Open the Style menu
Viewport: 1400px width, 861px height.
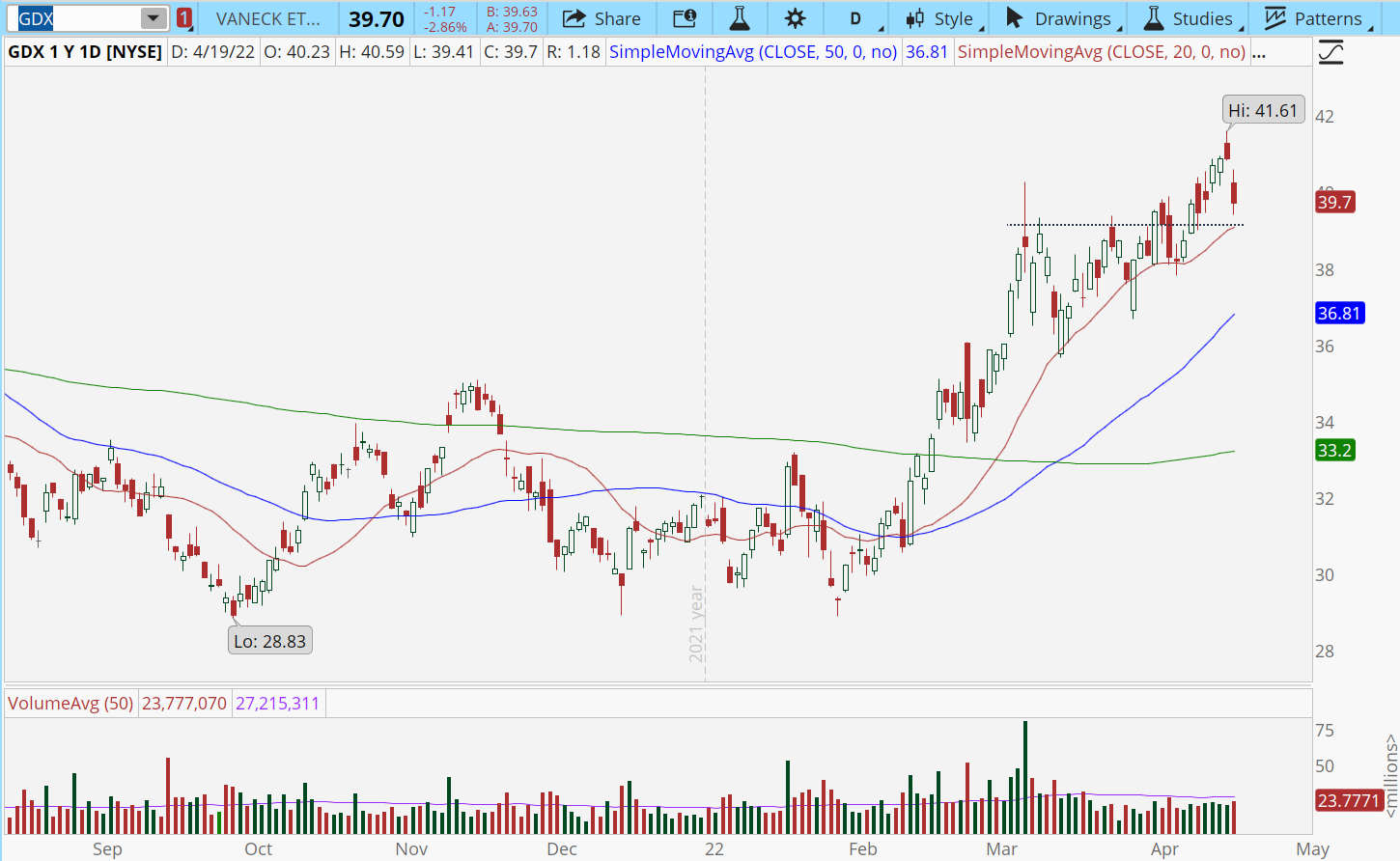(943, 18)
